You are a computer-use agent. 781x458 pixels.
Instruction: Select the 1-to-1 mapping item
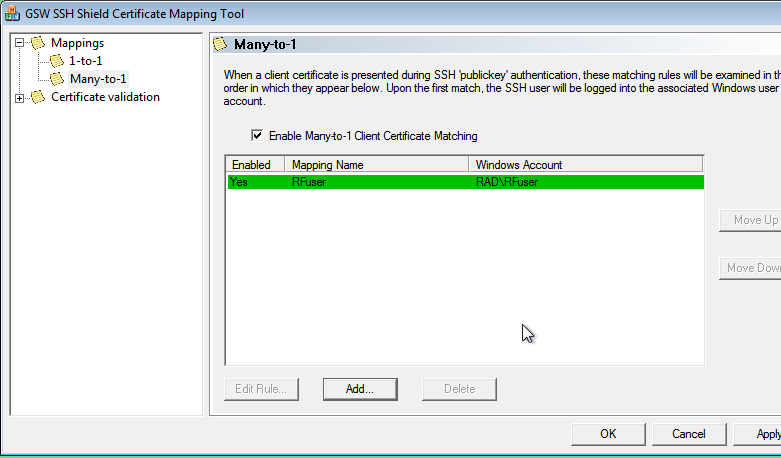86,61
